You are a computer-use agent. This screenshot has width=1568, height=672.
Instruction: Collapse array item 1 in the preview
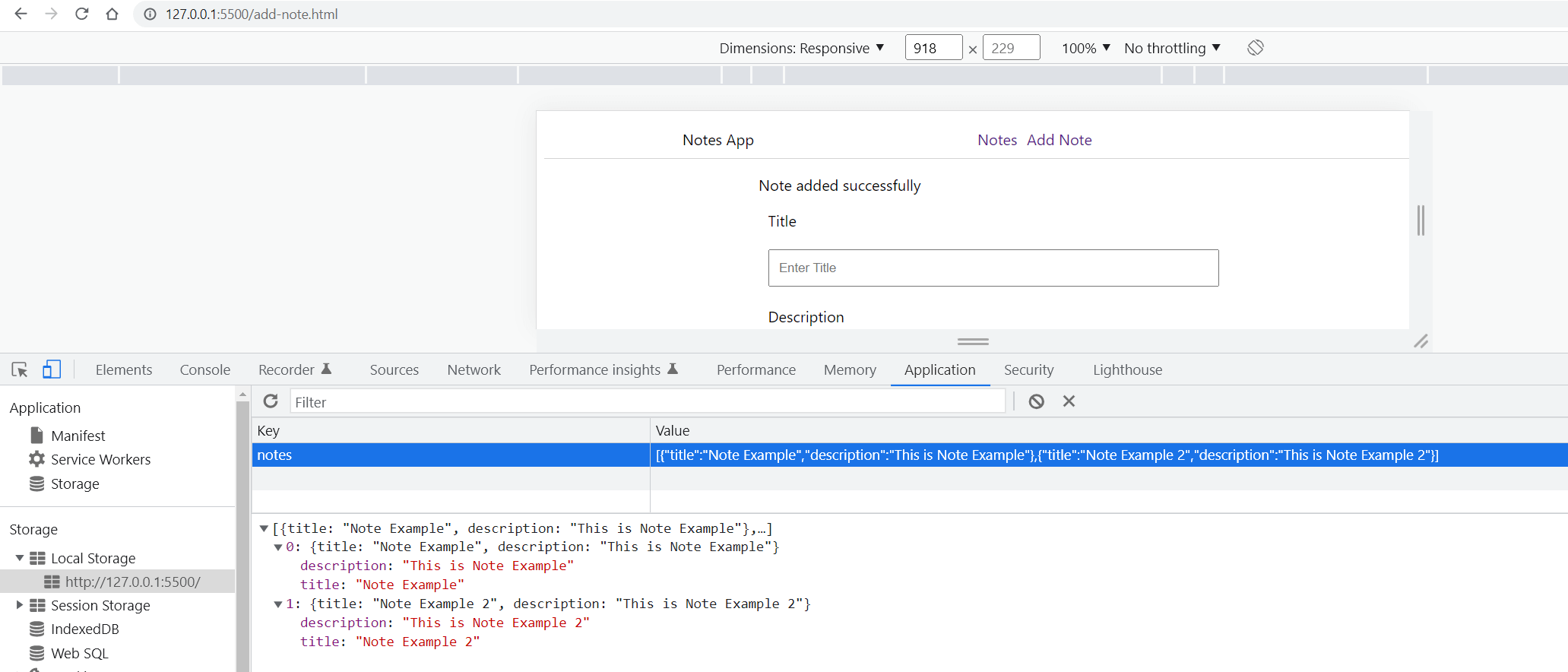coord(278,604)
